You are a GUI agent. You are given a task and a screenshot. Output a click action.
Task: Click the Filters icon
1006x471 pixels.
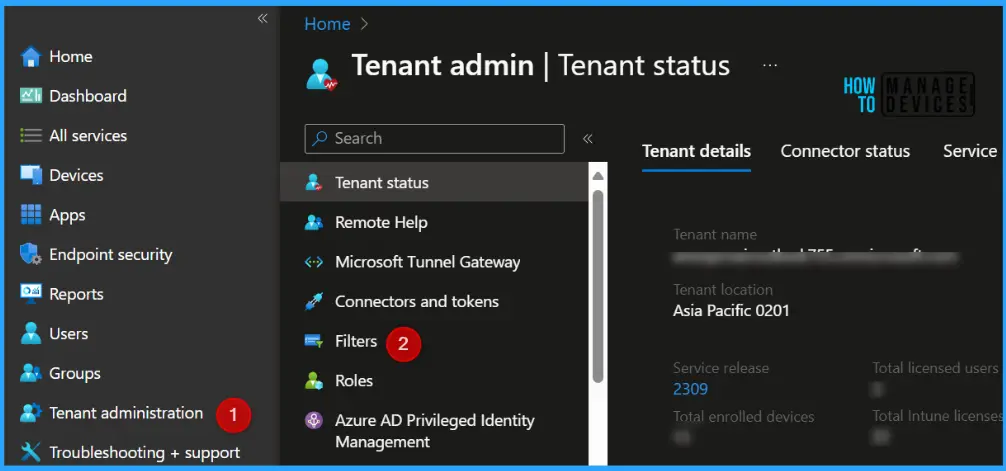click(x=314, y=341)
